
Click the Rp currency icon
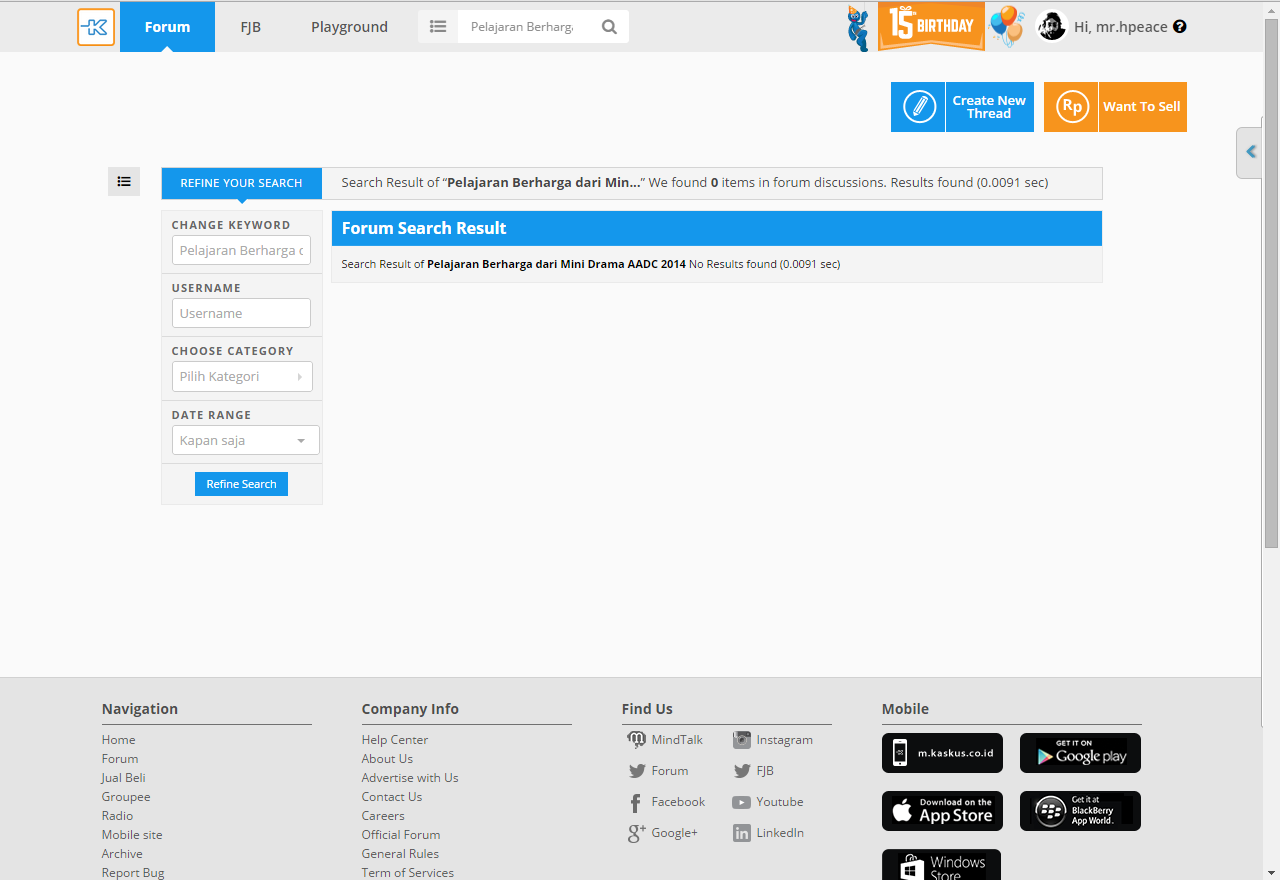(x=1071, y=107)
